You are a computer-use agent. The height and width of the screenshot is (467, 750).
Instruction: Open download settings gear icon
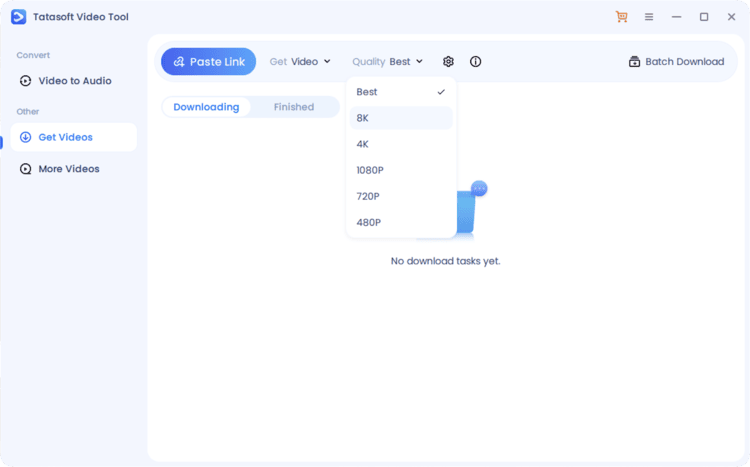(448, 62)
